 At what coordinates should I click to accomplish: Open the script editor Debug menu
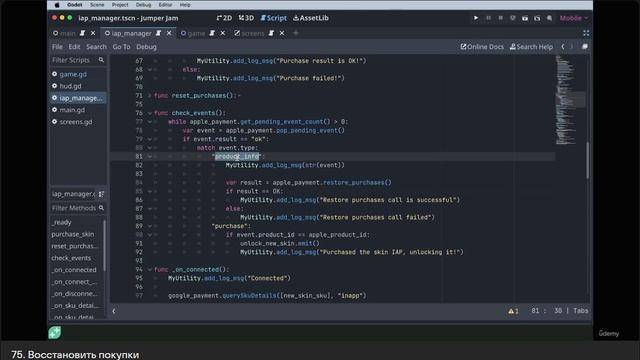point(146,47)
